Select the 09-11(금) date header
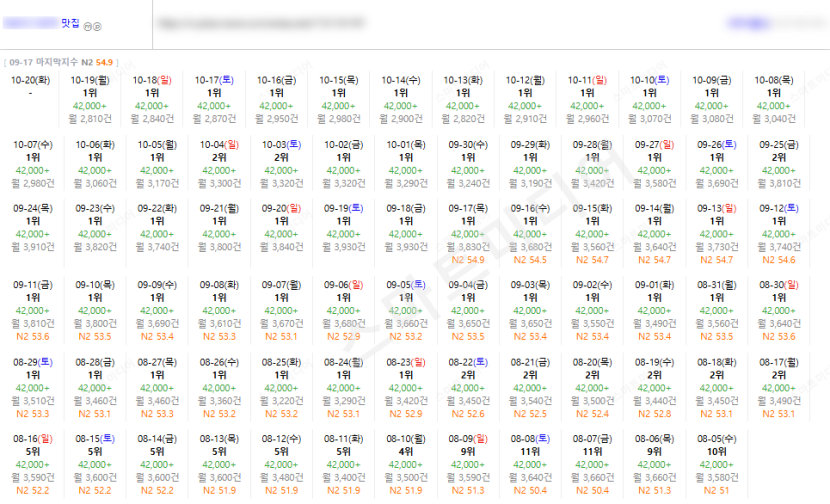This screenshot has height=504, width=830. coord(33,285)
